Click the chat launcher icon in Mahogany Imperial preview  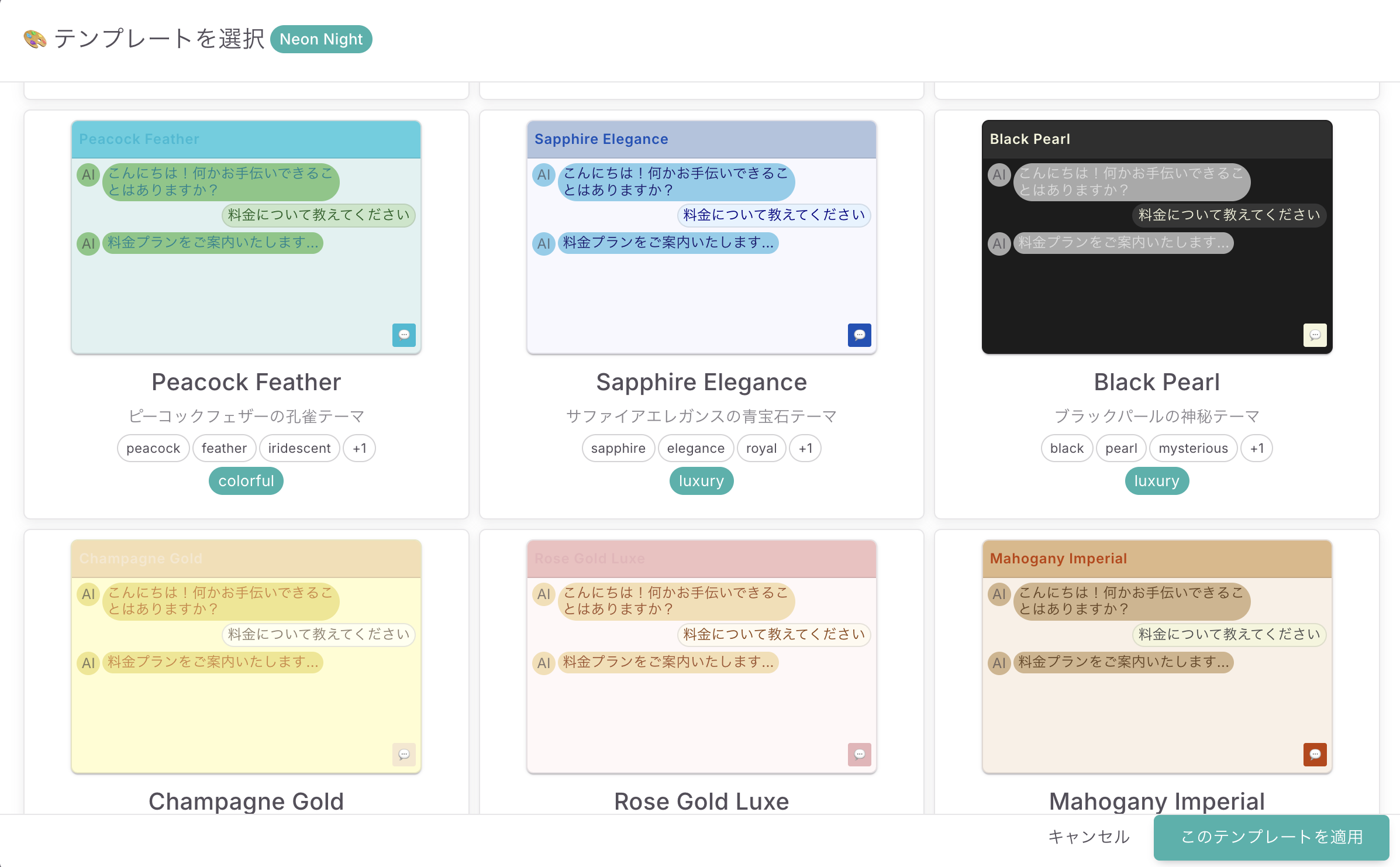click(1315, 755)
